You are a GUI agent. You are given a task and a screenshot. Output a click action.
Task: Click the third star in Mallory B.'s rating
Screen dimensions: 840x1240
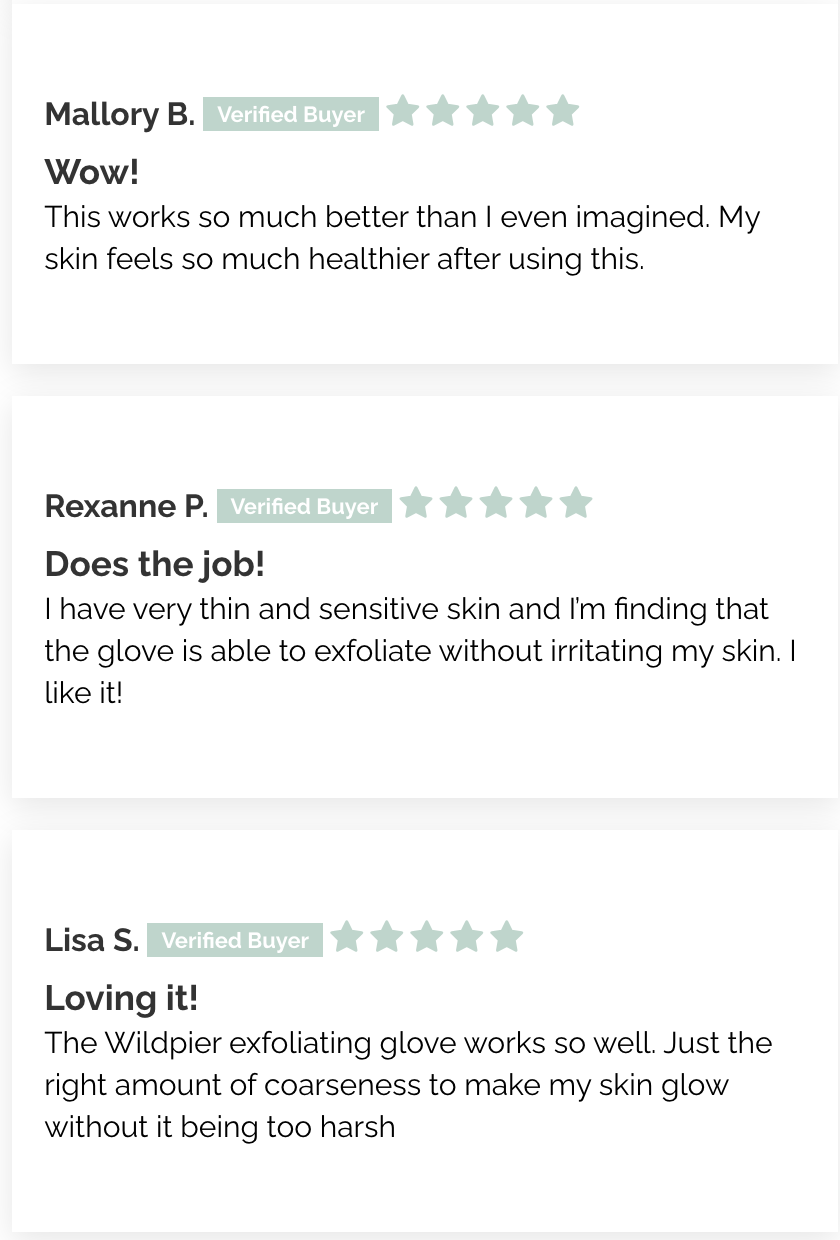[483, 111]
